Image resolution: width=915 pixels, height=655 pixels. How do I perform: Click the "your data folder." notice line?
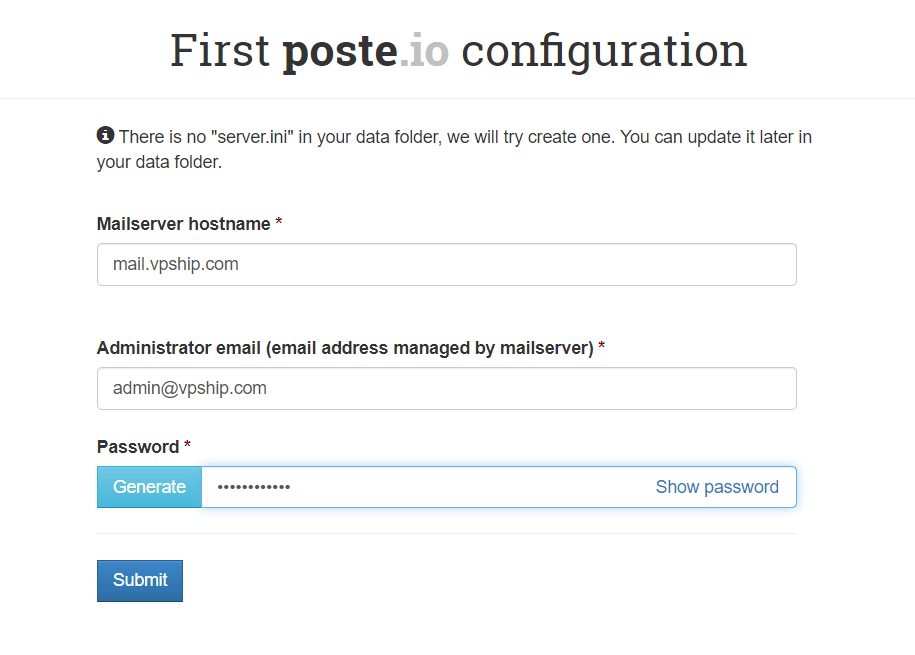pos(159,162)
